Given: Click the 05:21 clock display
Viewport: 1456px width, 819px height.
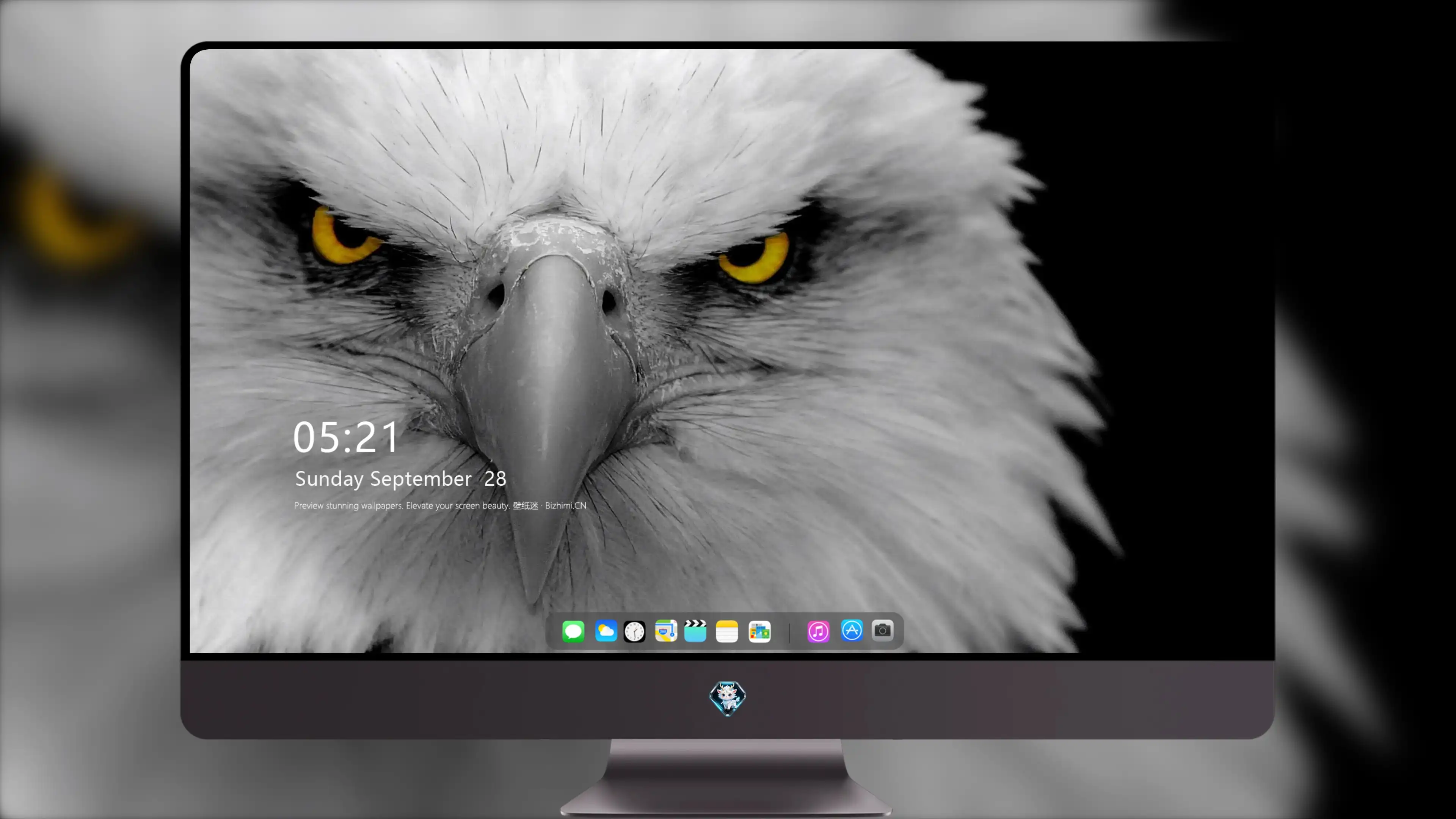Looking at the screenshot, I should point(346,438).
